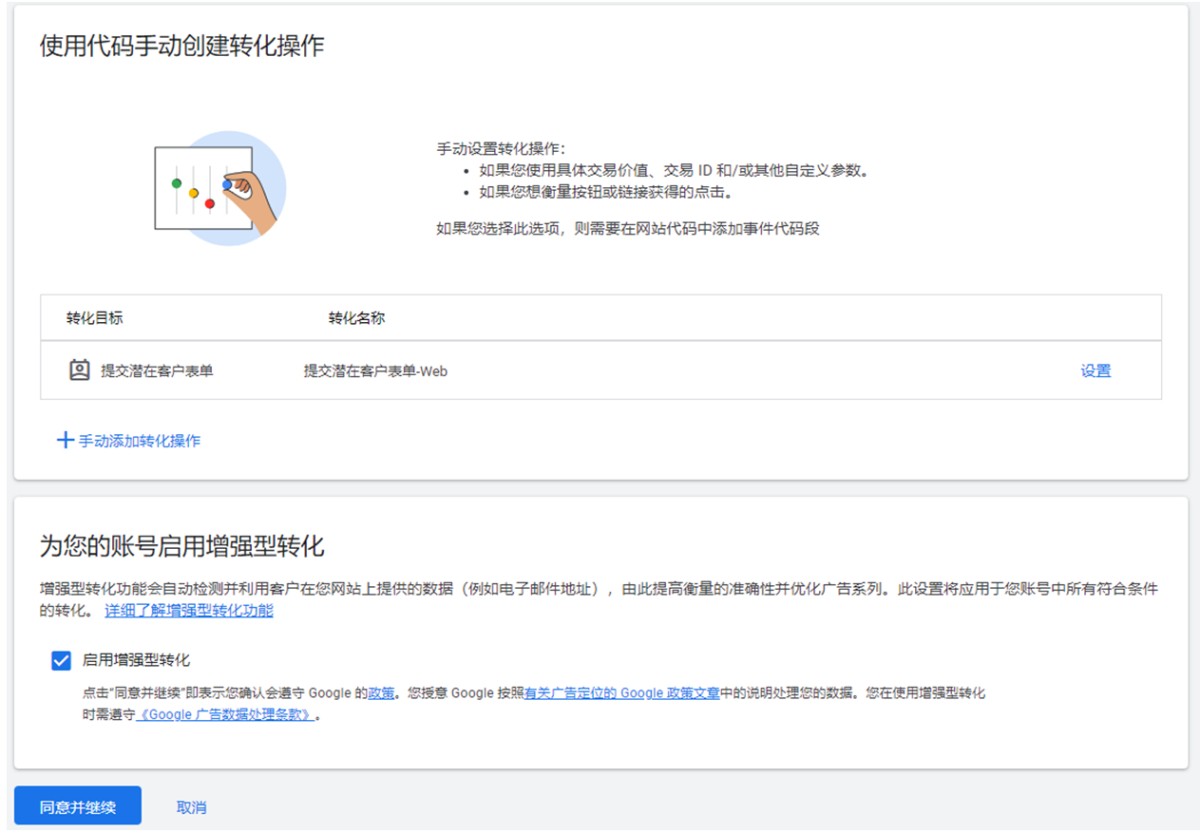Click the plus icon beside 手动添加转化操作
This screenshot has height=833, width=1200.
click(x=65, y=440)
